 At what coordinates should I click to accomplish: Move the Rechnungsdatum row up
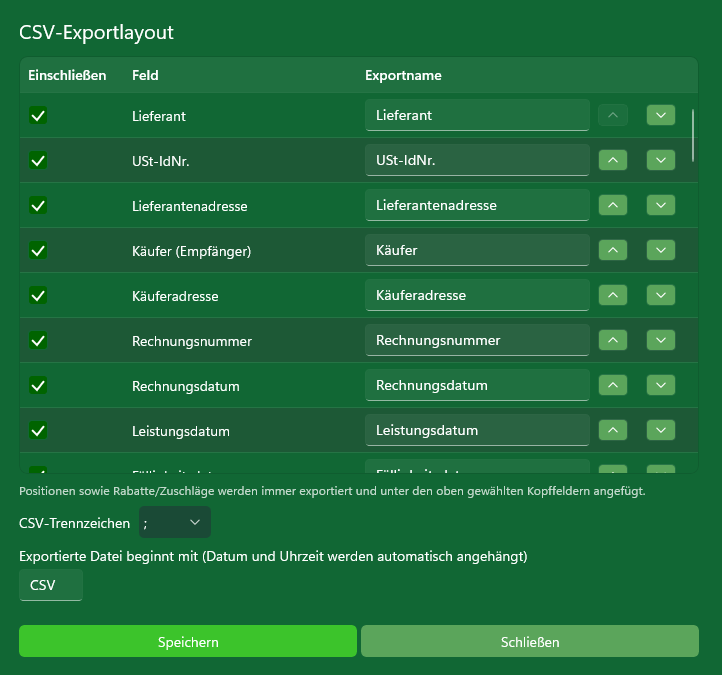point(613,385)
